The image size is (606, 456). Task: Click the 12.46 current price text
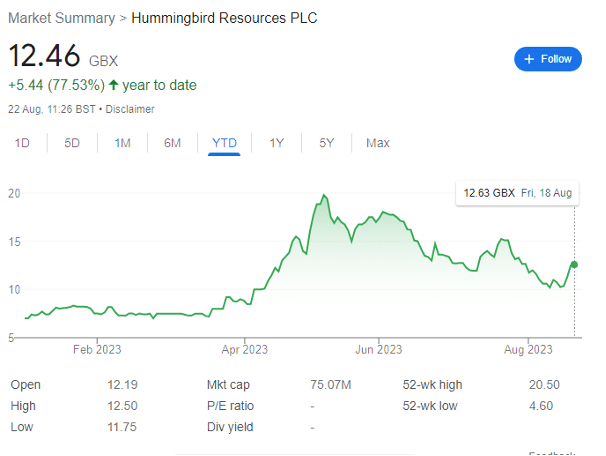coord(44,56)
